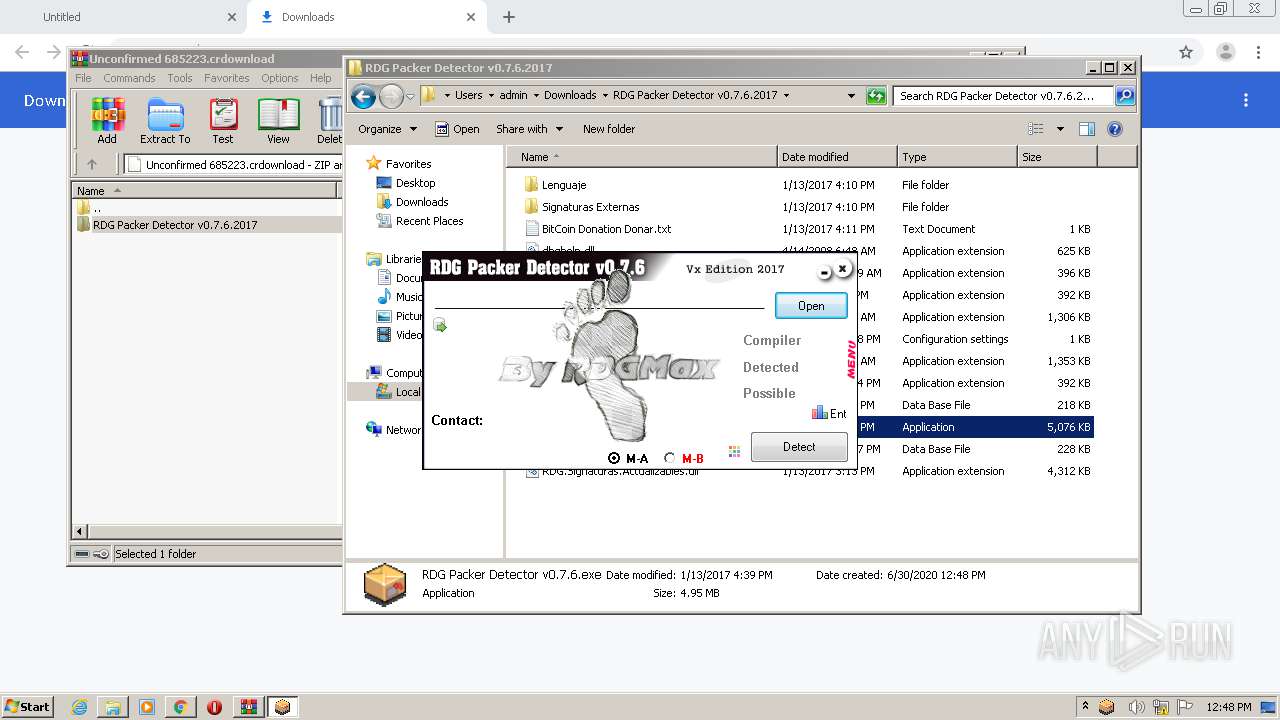Click the Explorer search magnifier icon

1124,96
